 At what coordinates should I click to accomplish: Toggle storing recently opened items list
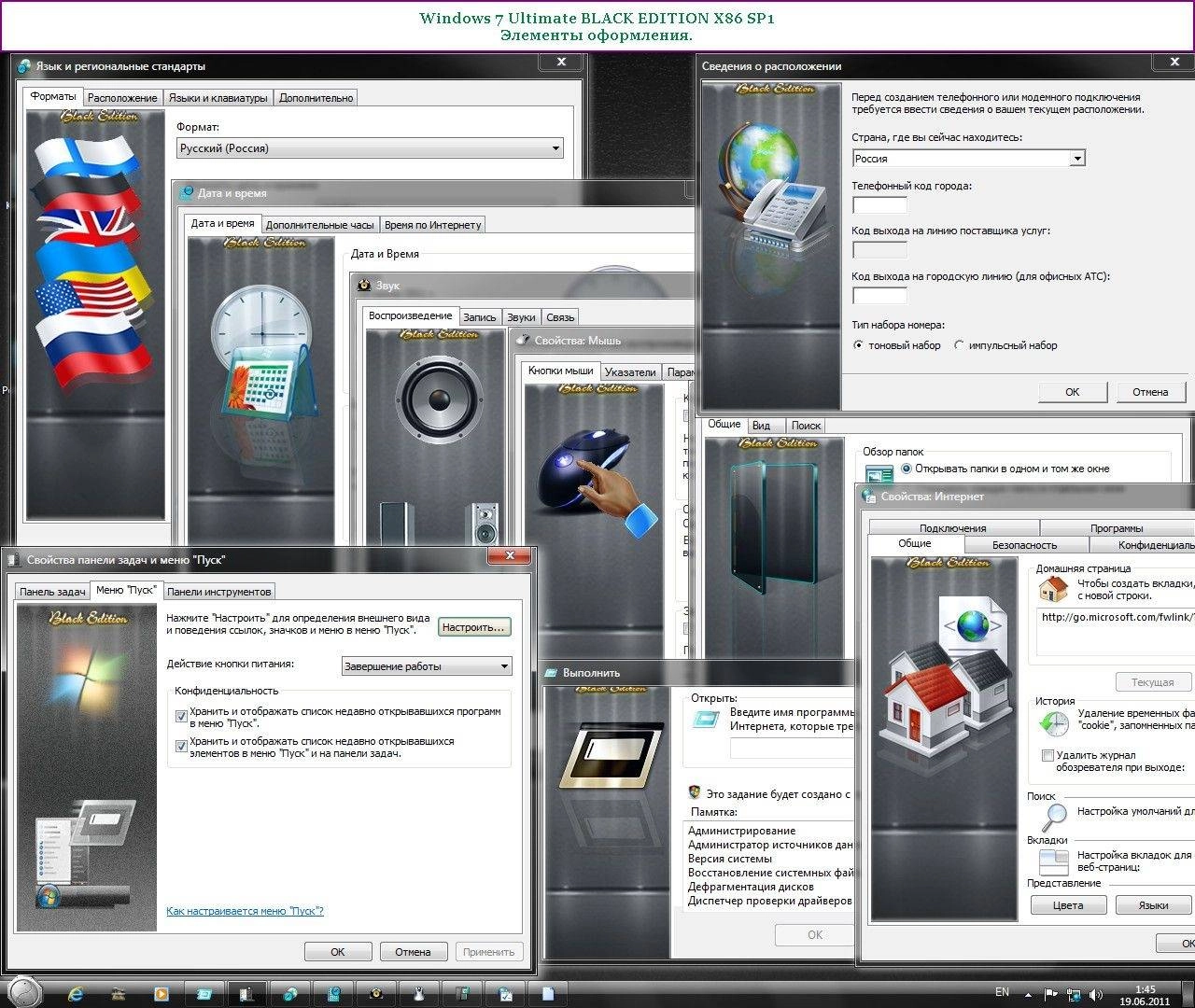(182, 747)
